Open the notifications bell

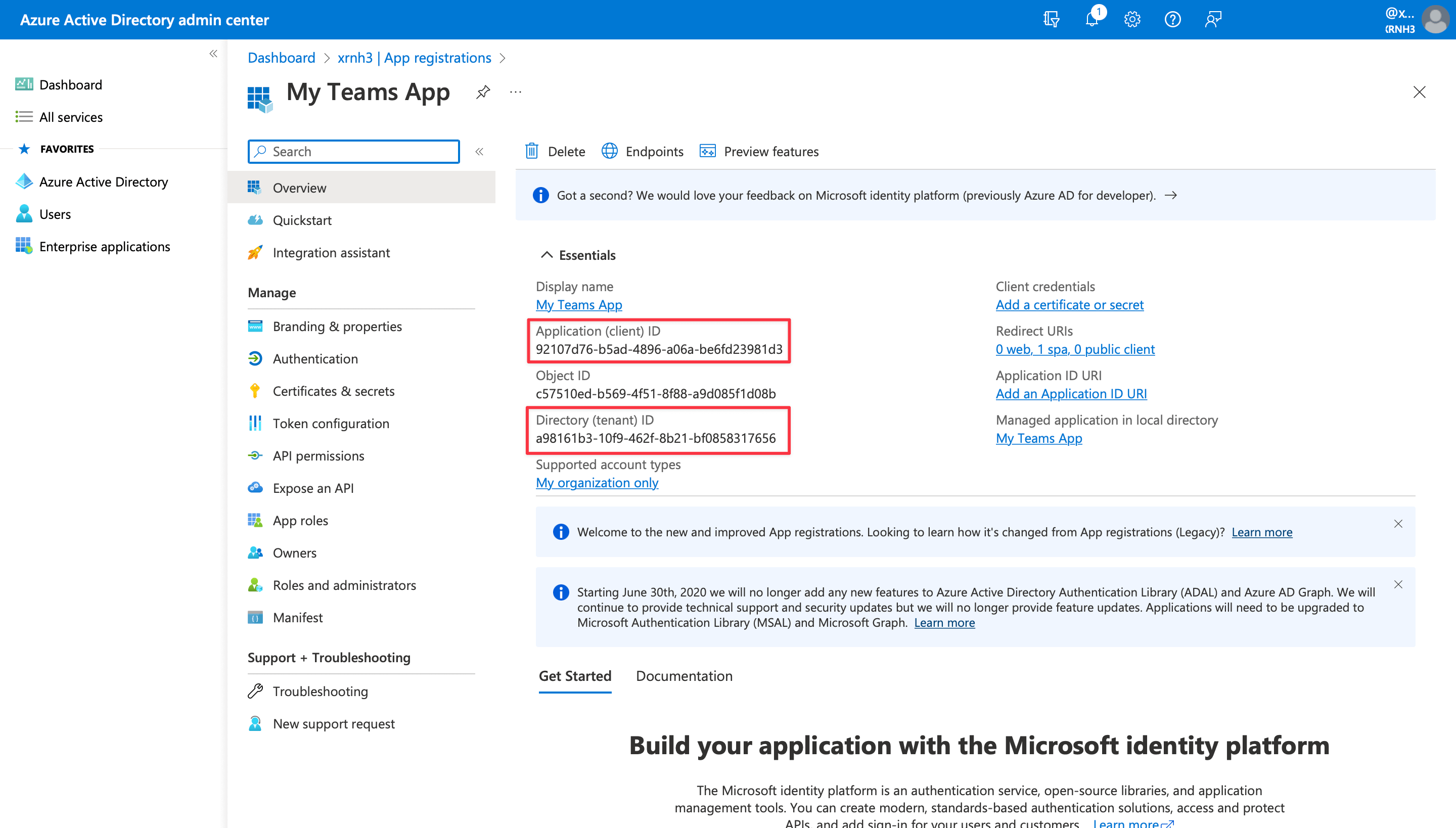(1092, 19)
